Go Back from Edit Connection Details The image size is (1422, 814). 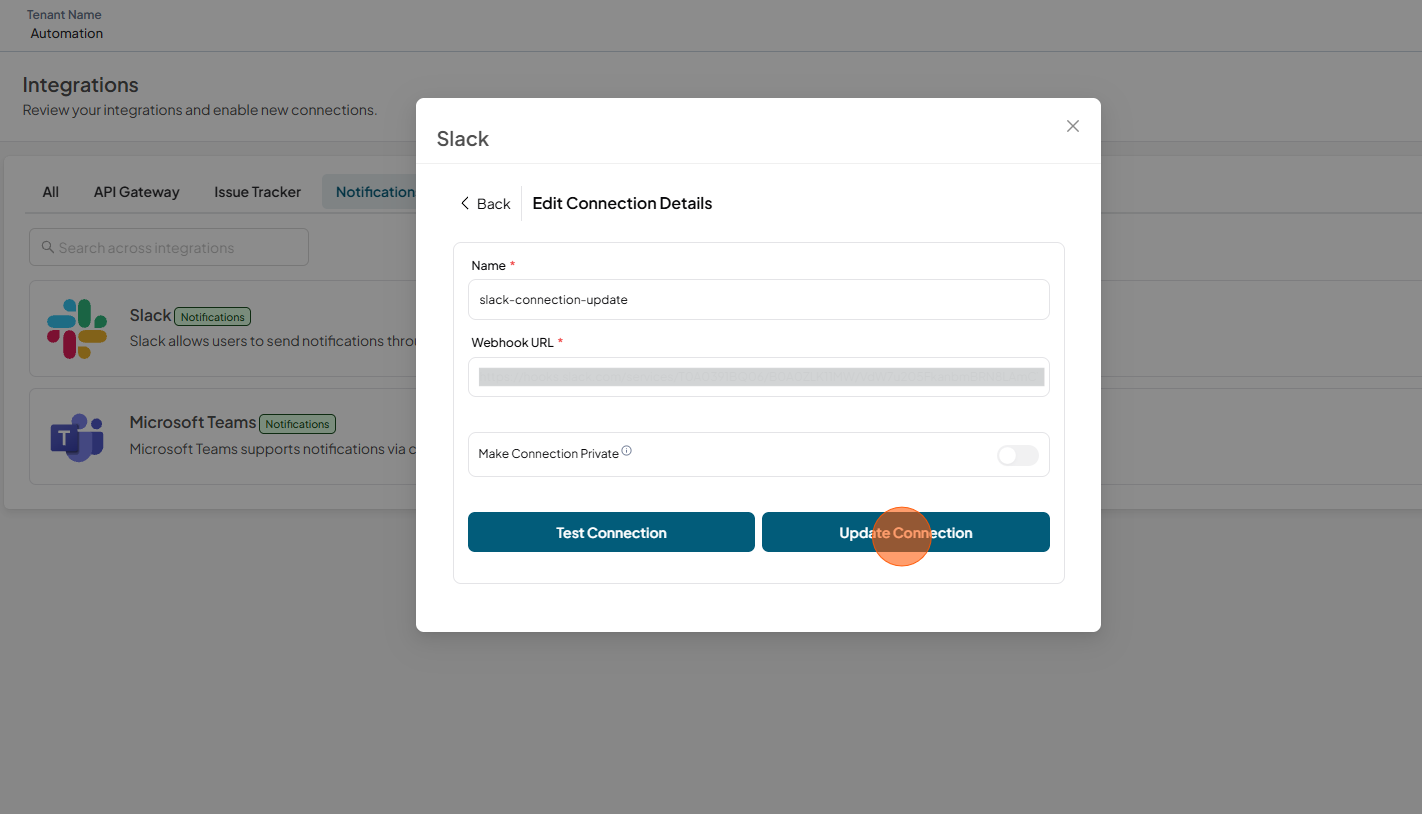coord(485,203)
